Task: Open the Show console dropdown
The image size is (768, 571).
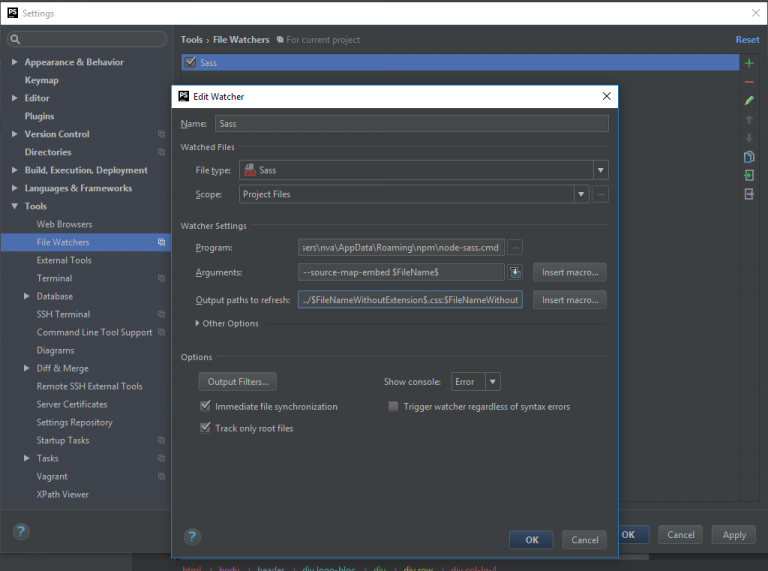Action: [x=493, y=381]
